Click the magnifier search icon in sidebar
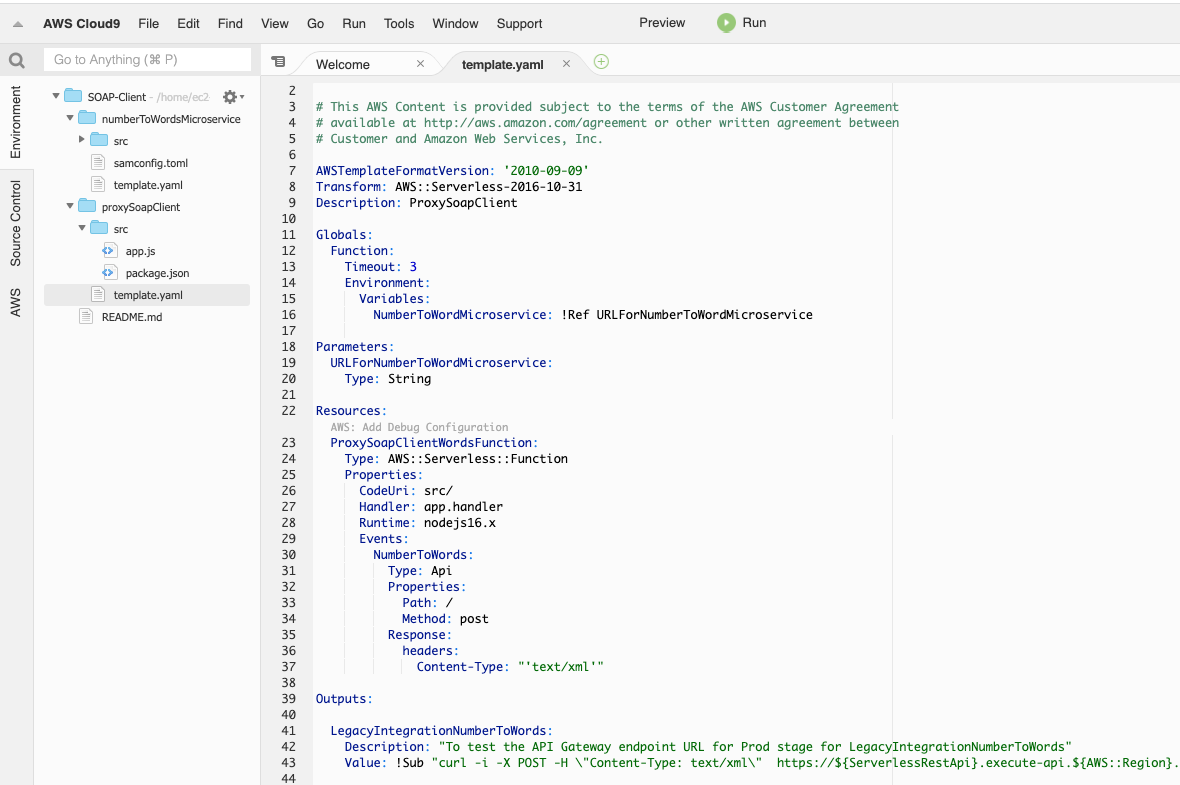The image size is (1180, 785). [16, 60]
